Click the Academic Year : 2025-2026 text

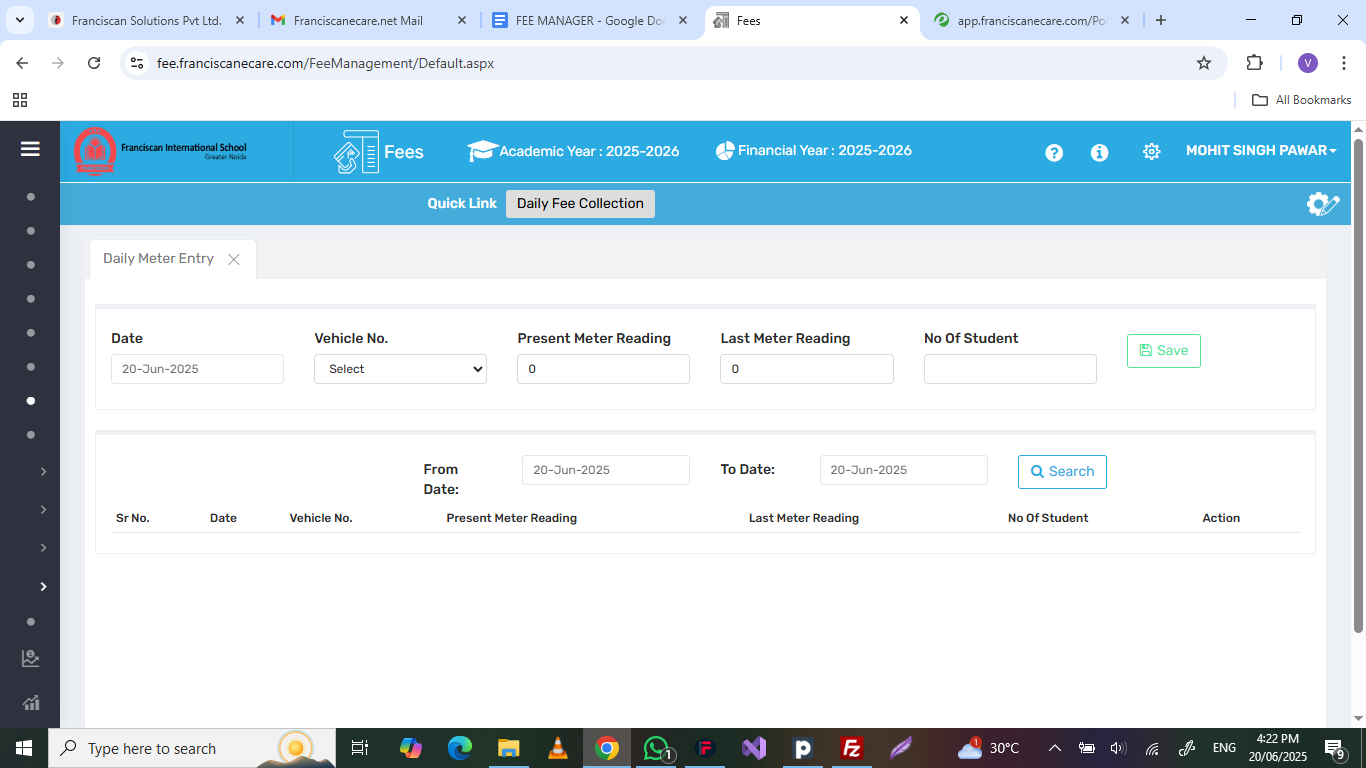[589, 151]
